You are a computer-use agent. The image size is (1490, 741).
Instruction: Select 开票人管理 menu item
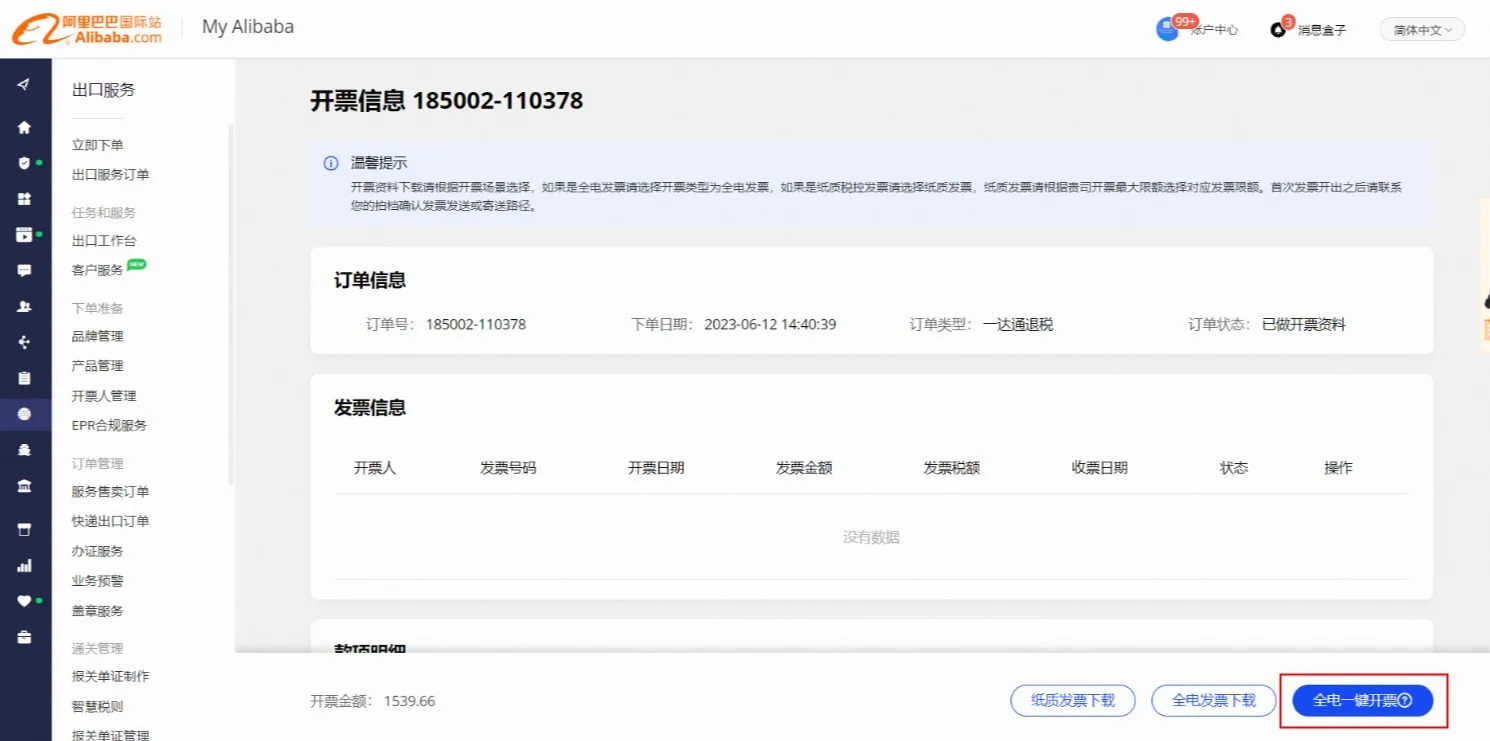[x=104, y=396]
